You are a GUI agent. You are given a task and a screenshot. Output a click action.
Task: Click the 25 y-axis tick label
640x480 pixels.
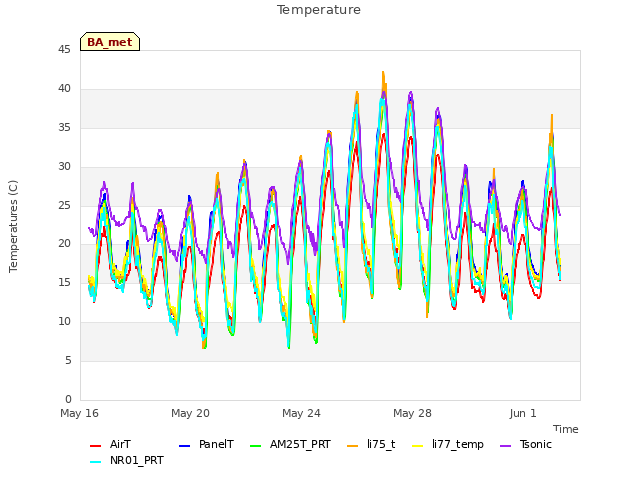(x=64, y=205)
